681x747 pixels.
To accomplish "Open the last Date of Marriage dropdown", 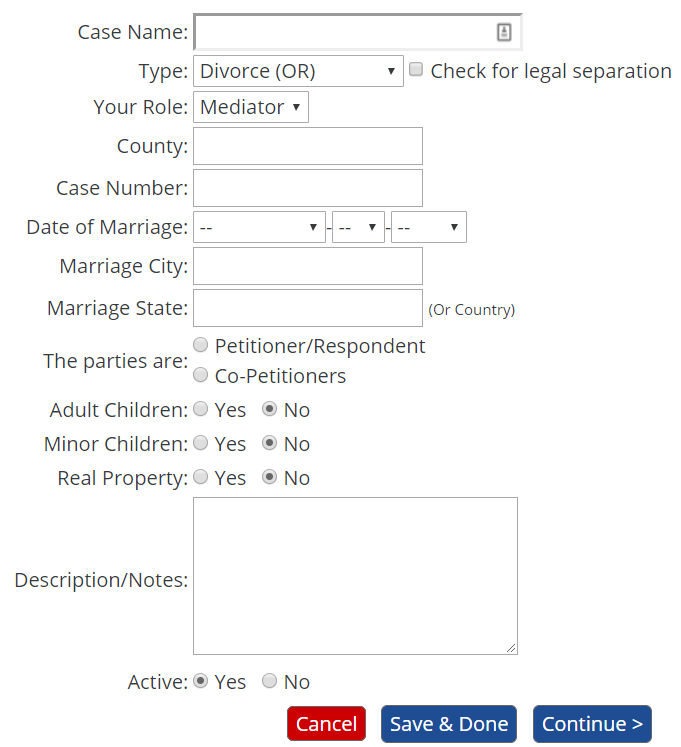I will [x=429, y=227].
